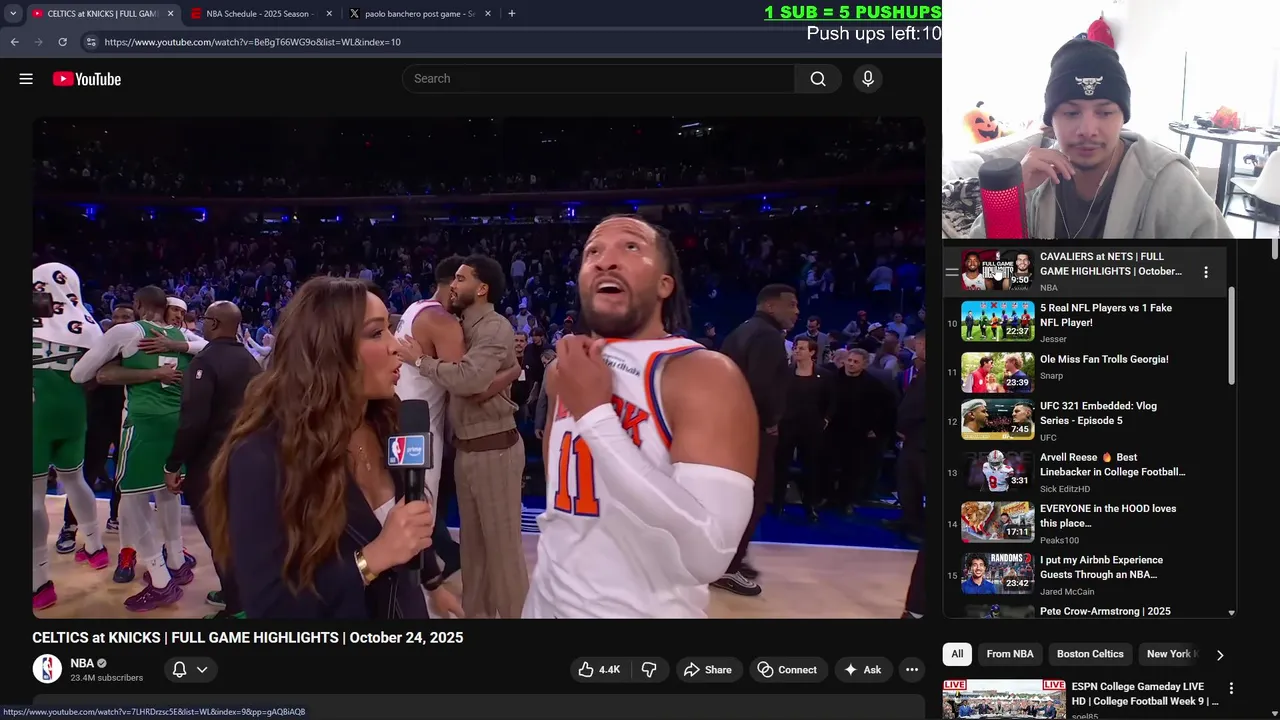Play 5 Real NFL Players vs 1 Fake thumbnail

click(x=997, y=321)
